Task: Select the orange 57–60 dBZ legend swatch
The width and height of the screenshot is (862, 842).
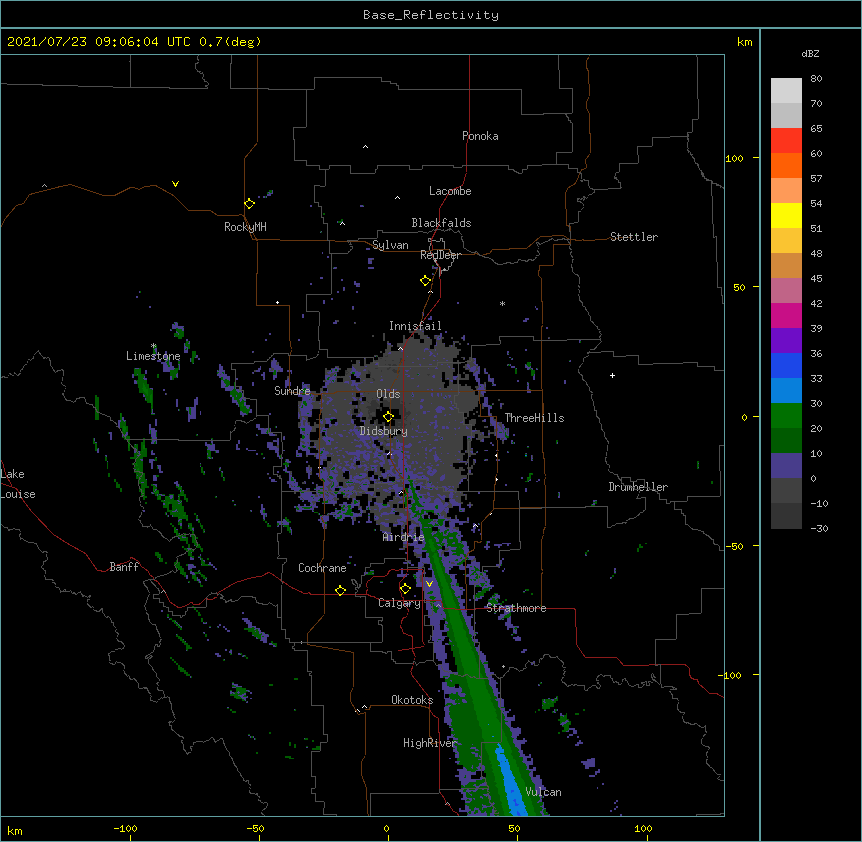Action: tap(786, 165)
